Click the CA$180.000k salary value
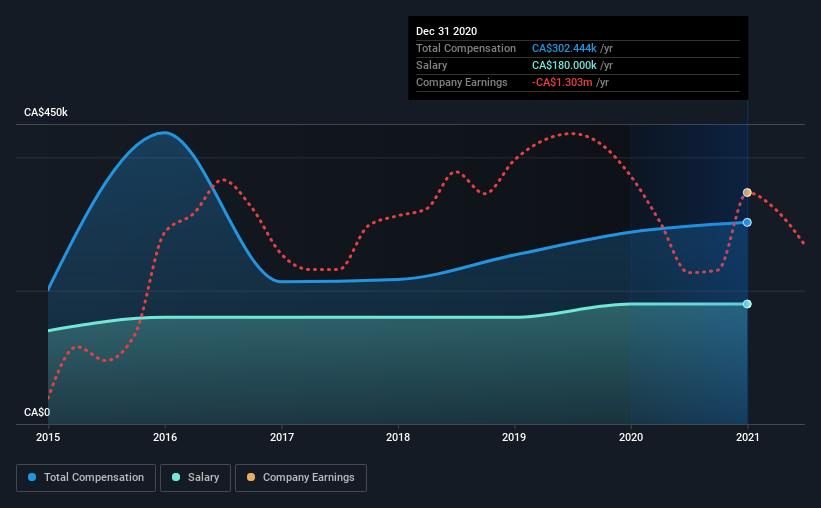Image resolution: width=821 pixels, height=508 pixels. (564, 65)
